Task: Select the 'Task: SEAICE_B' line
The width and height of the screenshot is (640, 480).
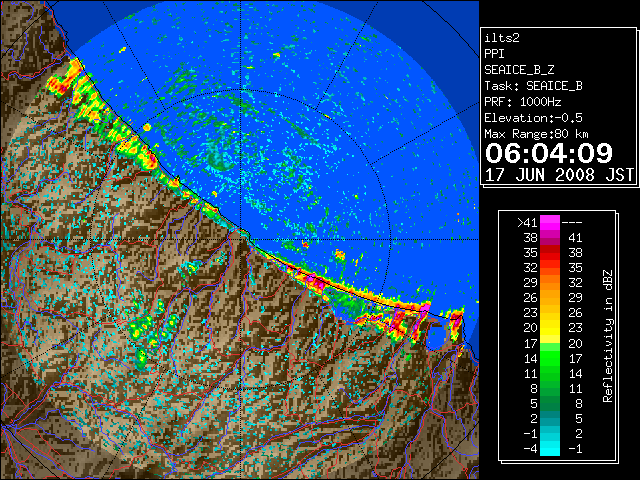Action: [533, 86]
